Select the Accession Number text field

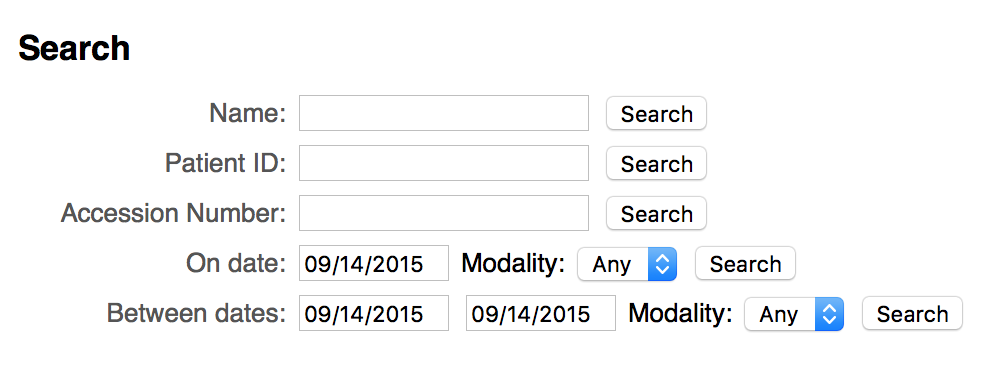(x=444, y=213)
